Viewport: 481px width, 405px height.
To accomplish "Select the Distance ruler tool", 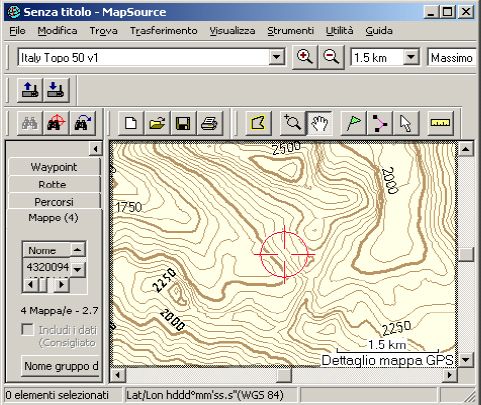I will (440, 123).
